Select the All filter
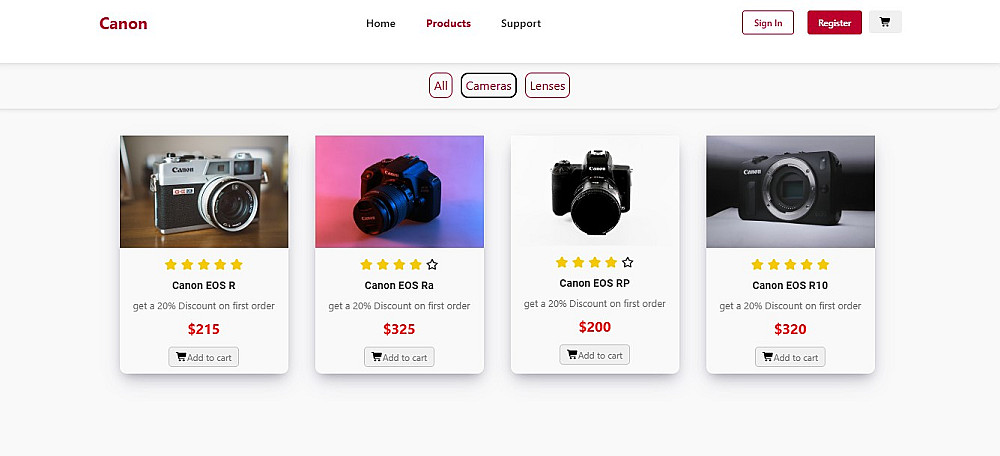This screenshot has height=456, width=1000. [x=441, y=86]
